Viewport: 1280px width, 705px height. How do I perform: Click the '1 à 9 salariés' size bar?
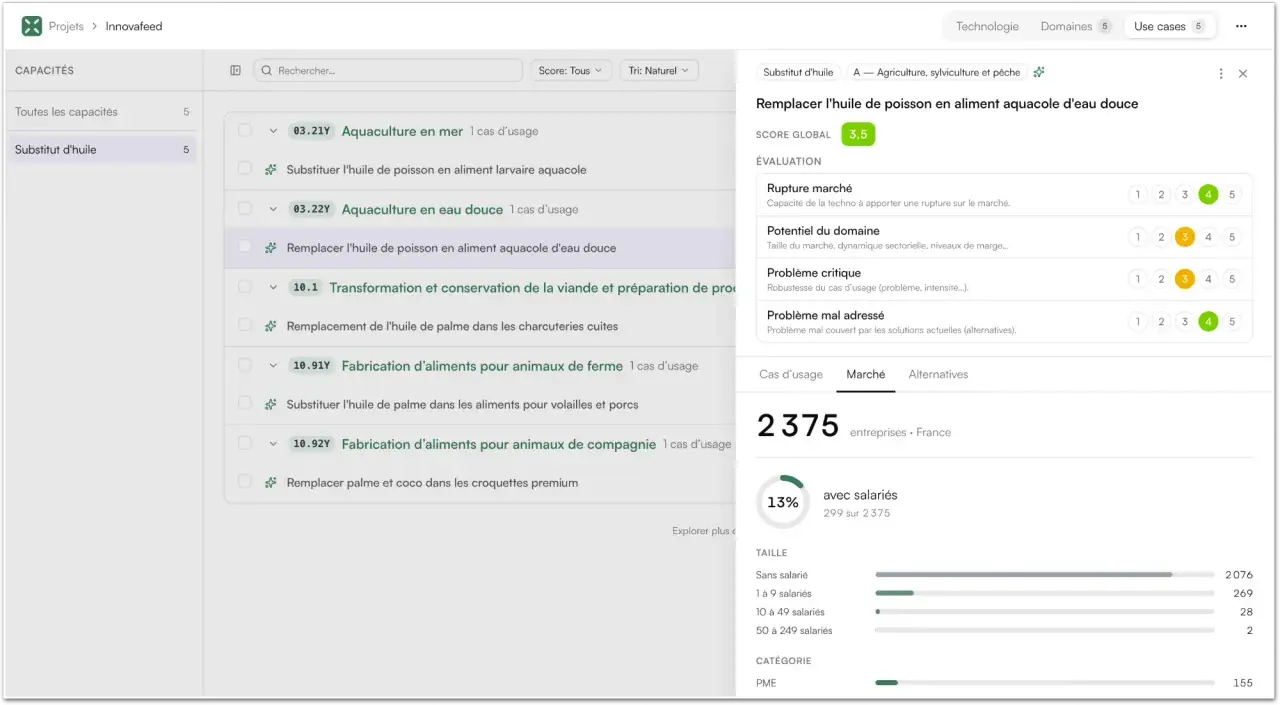point(1044,593)
